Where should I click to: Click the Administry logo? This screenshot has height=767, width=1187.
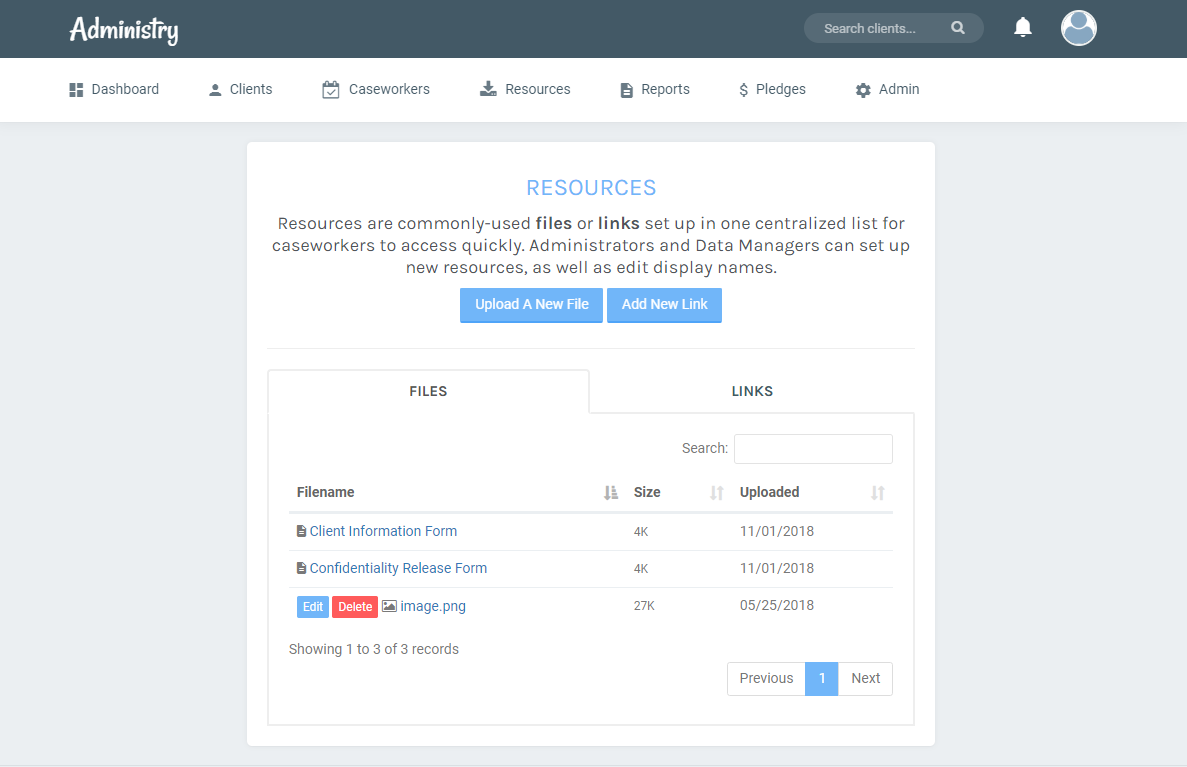(124, 29)
